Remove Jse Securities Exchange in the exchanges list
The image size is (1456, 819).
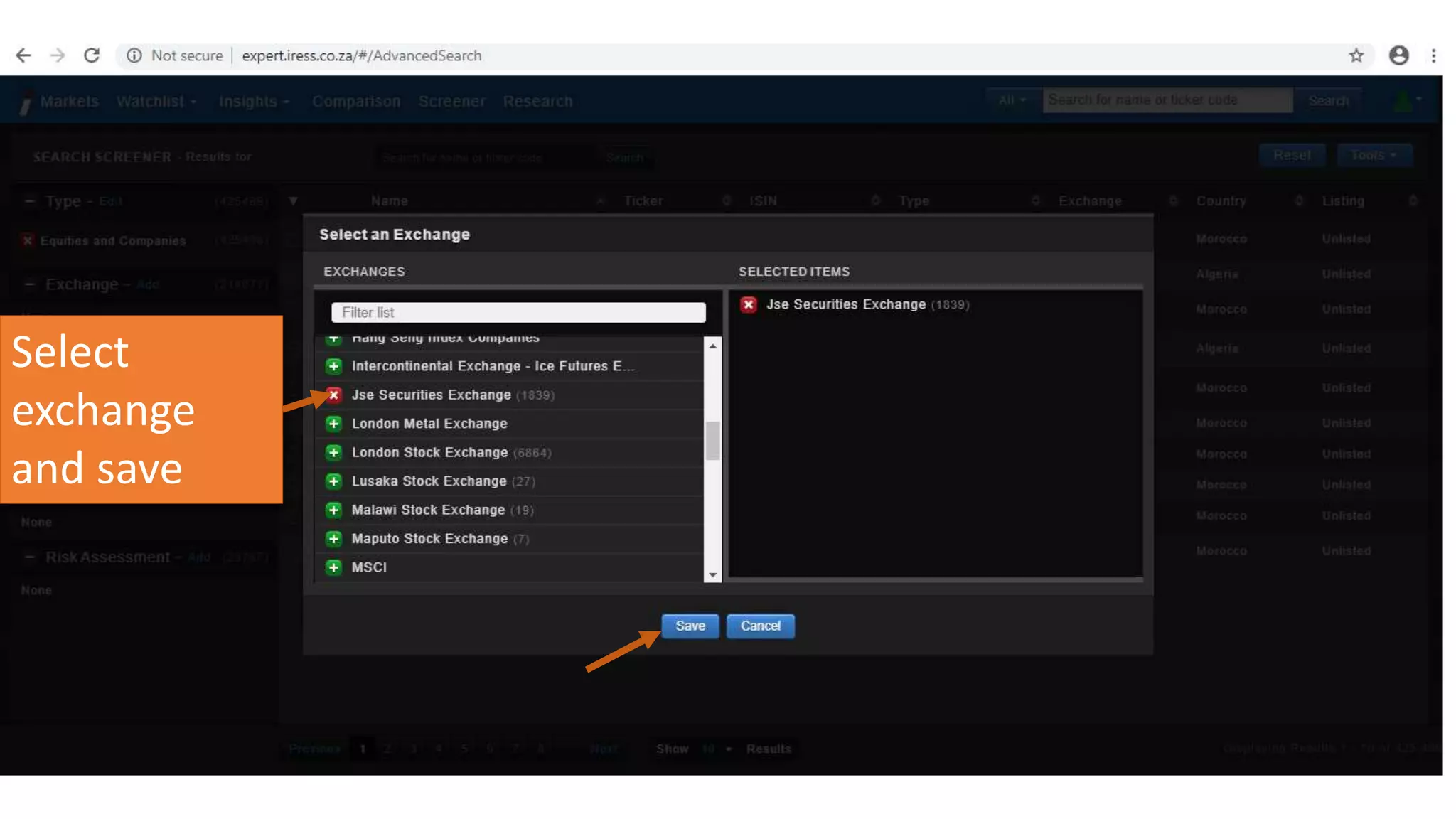point(333,395)
